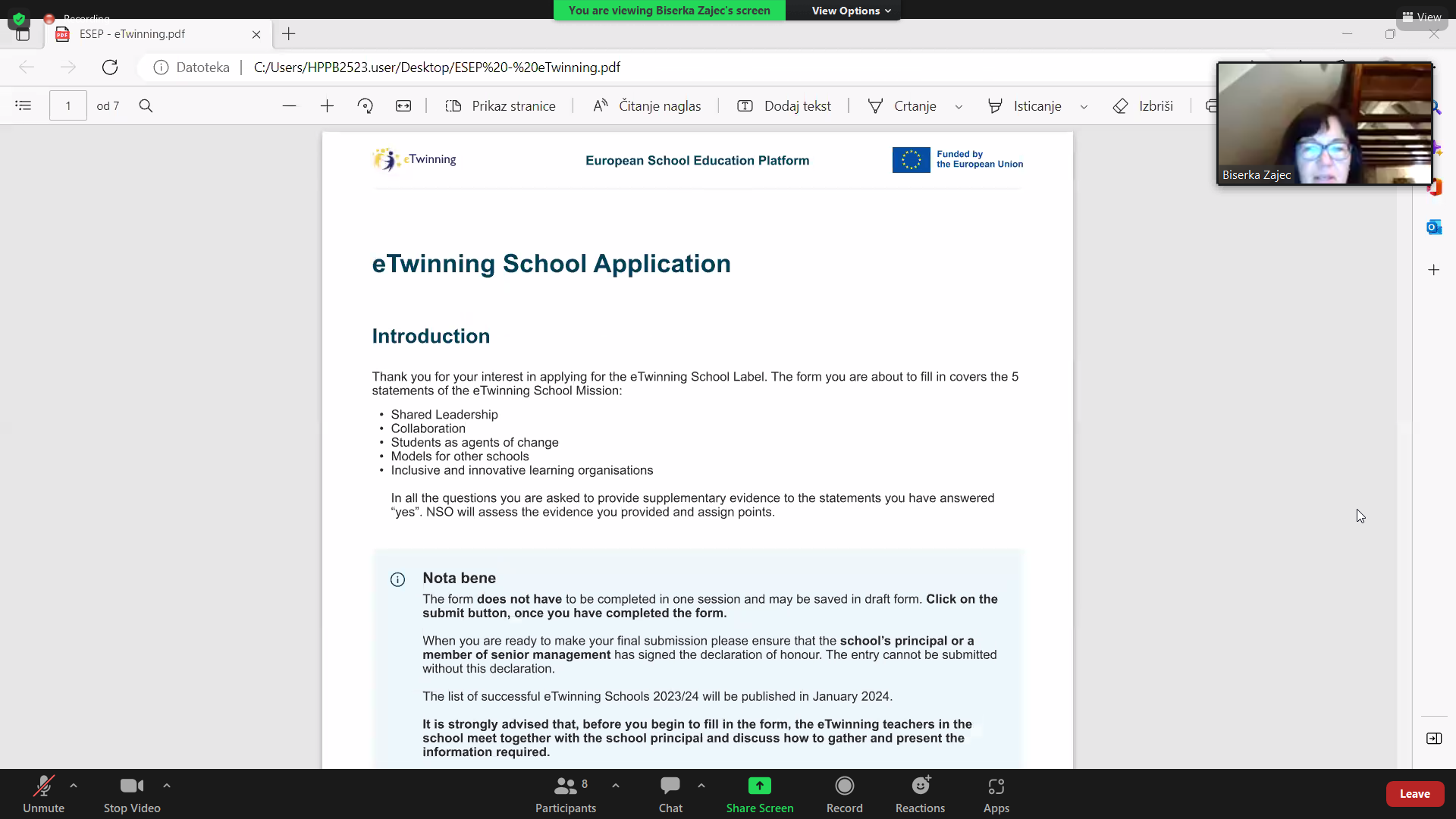Open a new browser tab
Screen dimensions: 1456x819
[x=289, y=34]
